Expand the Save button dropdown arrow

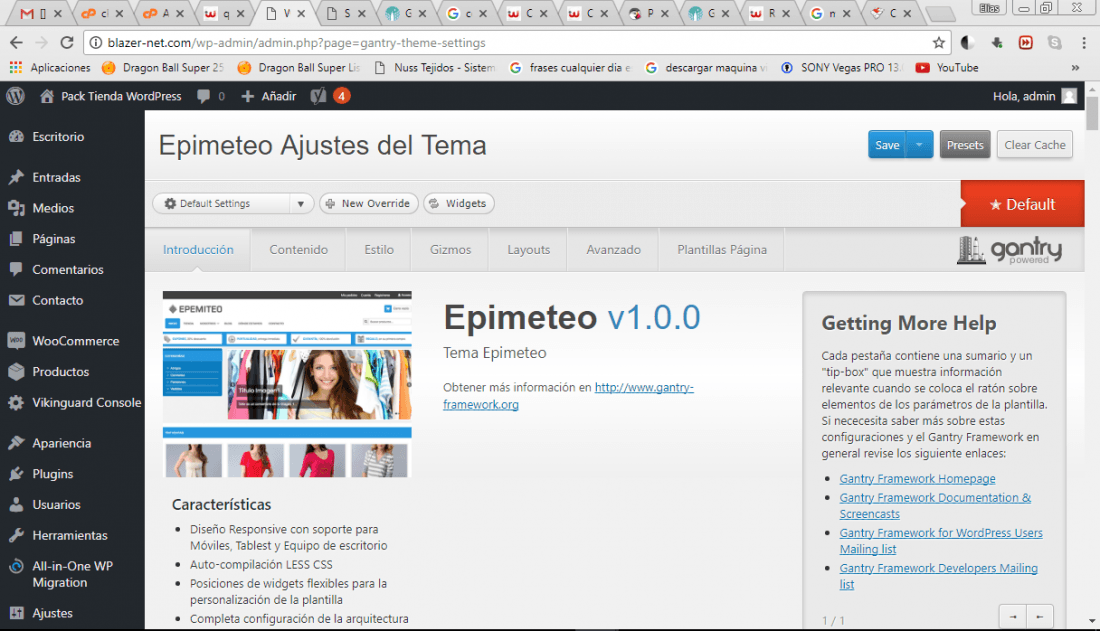coord(919,145)
